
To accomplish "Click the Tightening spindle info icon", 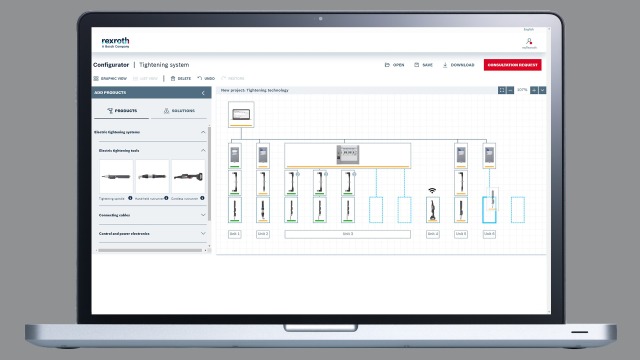I will (130, 198).
